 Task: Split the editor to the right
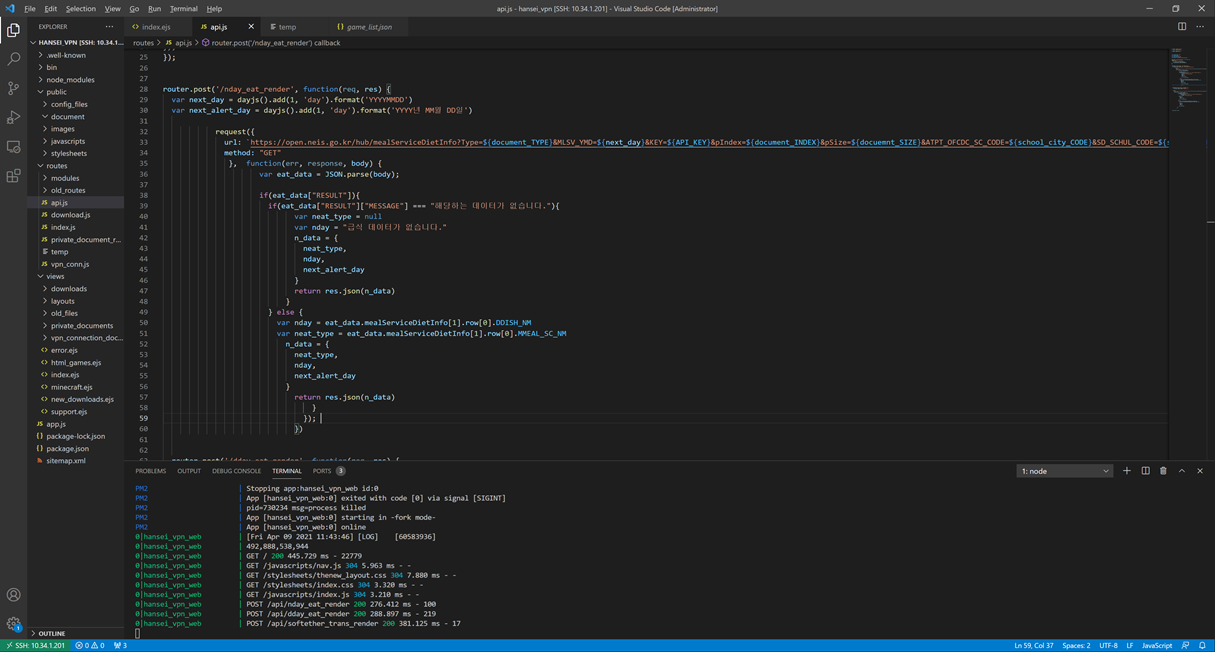pos(1182,27)
